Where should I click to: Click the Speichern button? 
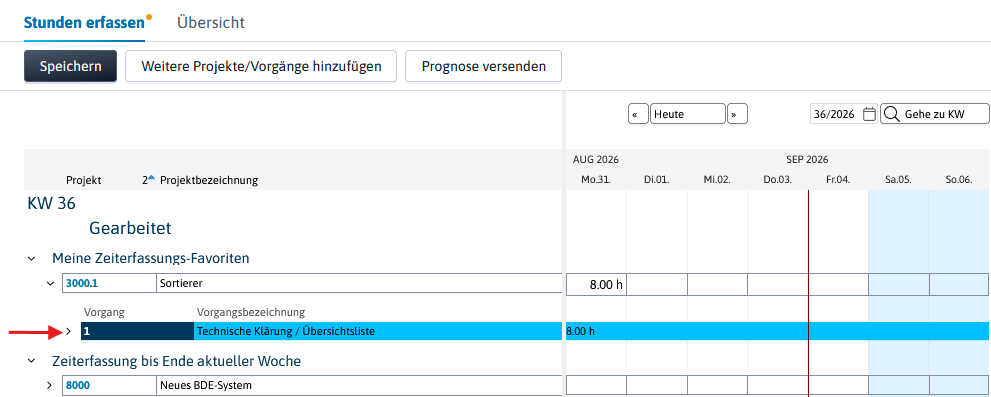[70, 66]
